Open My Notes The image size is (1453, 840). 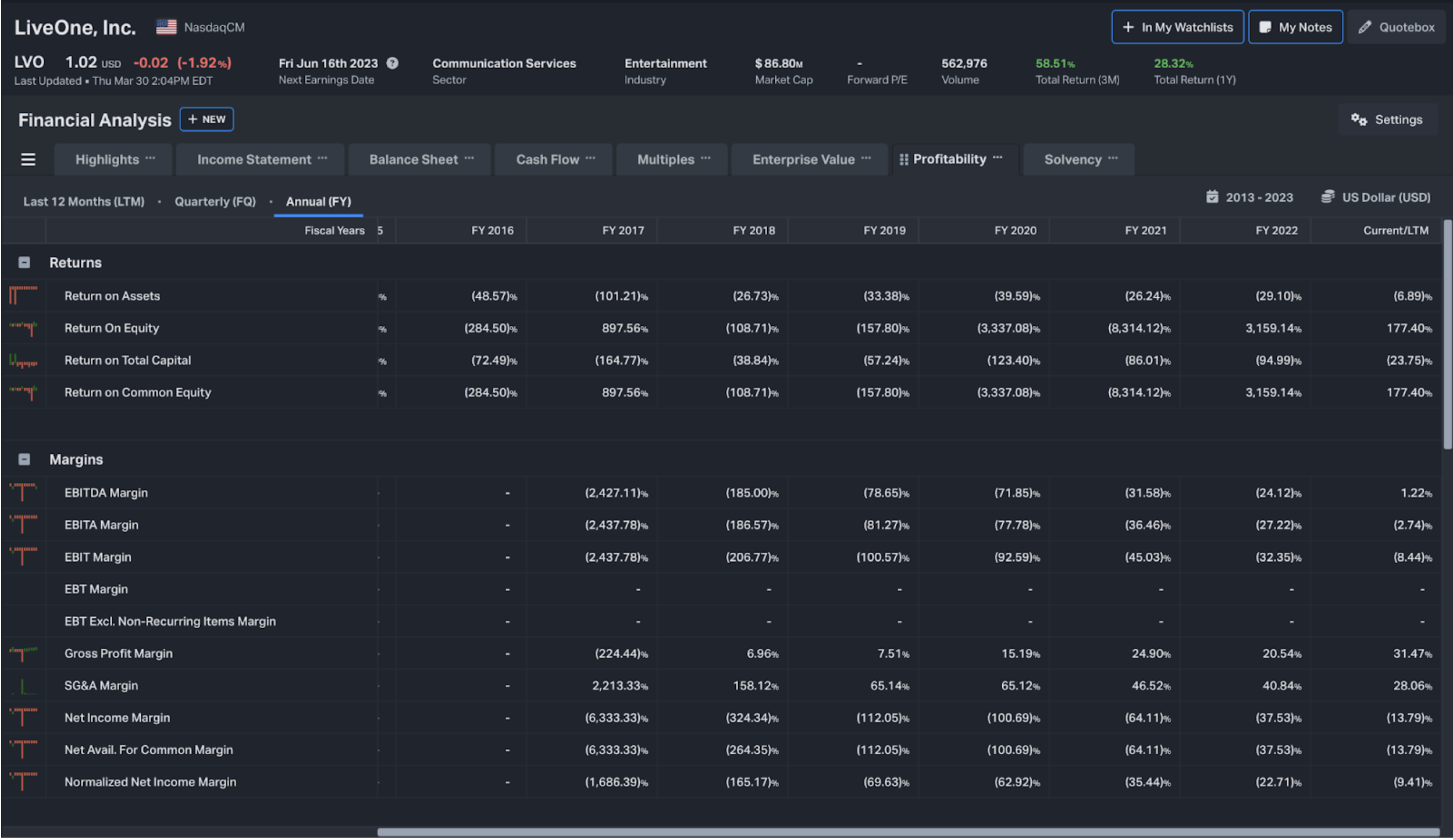click(x=1295, y=27)
